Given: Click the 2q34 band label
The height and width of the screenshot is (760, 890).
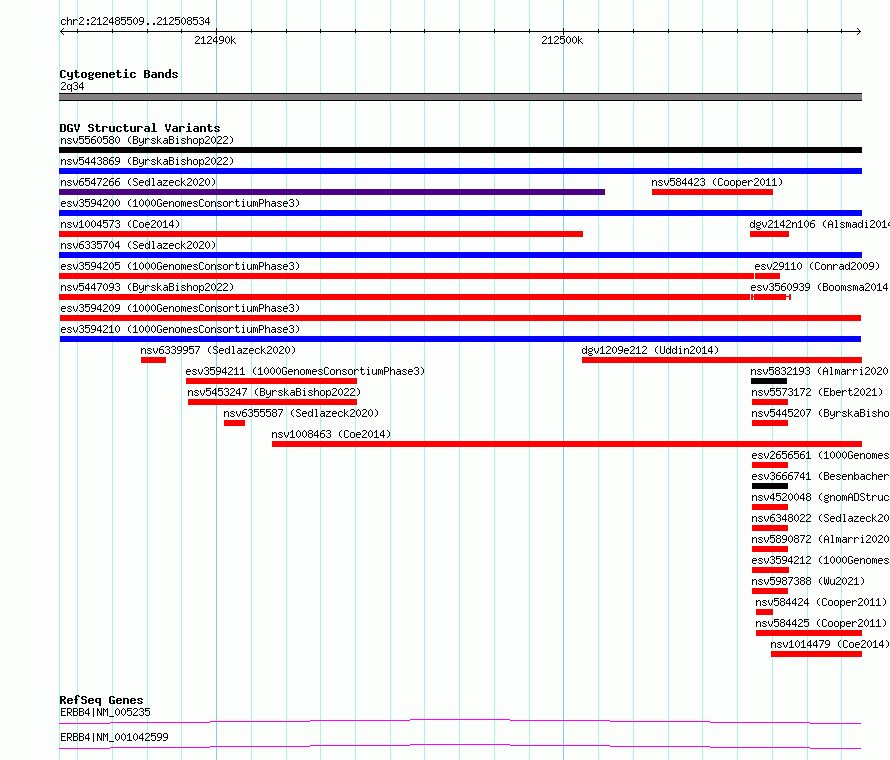Looking at the screenshot, I should [x=72, y=86].
